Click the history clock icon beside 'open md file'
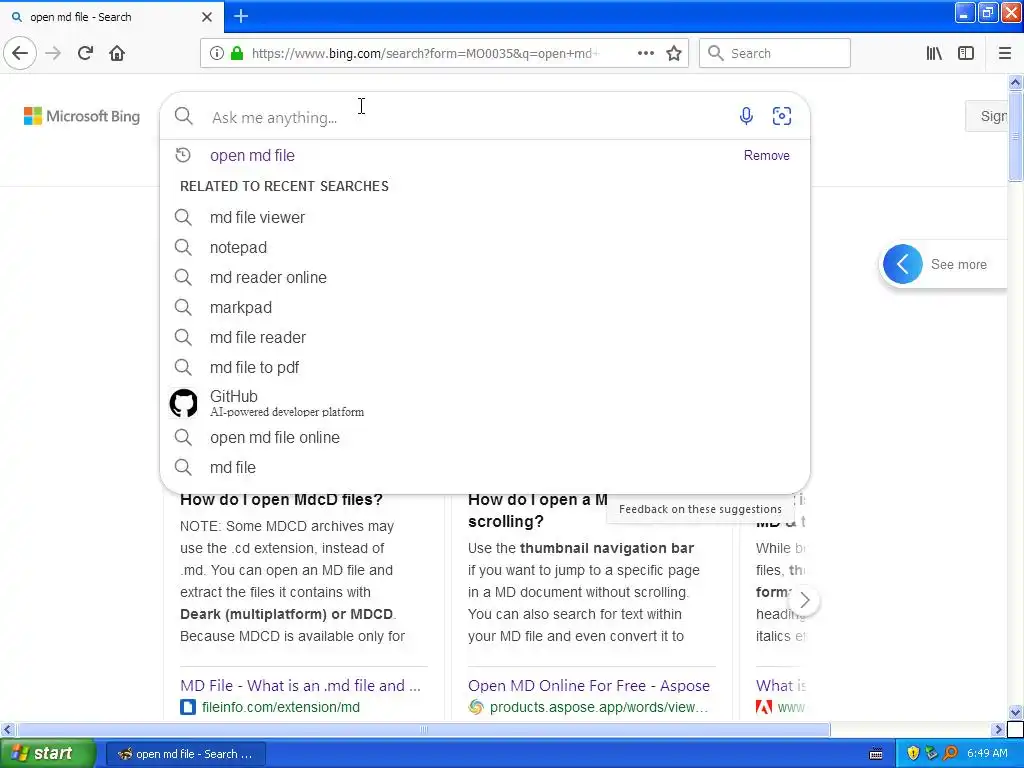Screen dimensions: 1024x768 183,155
